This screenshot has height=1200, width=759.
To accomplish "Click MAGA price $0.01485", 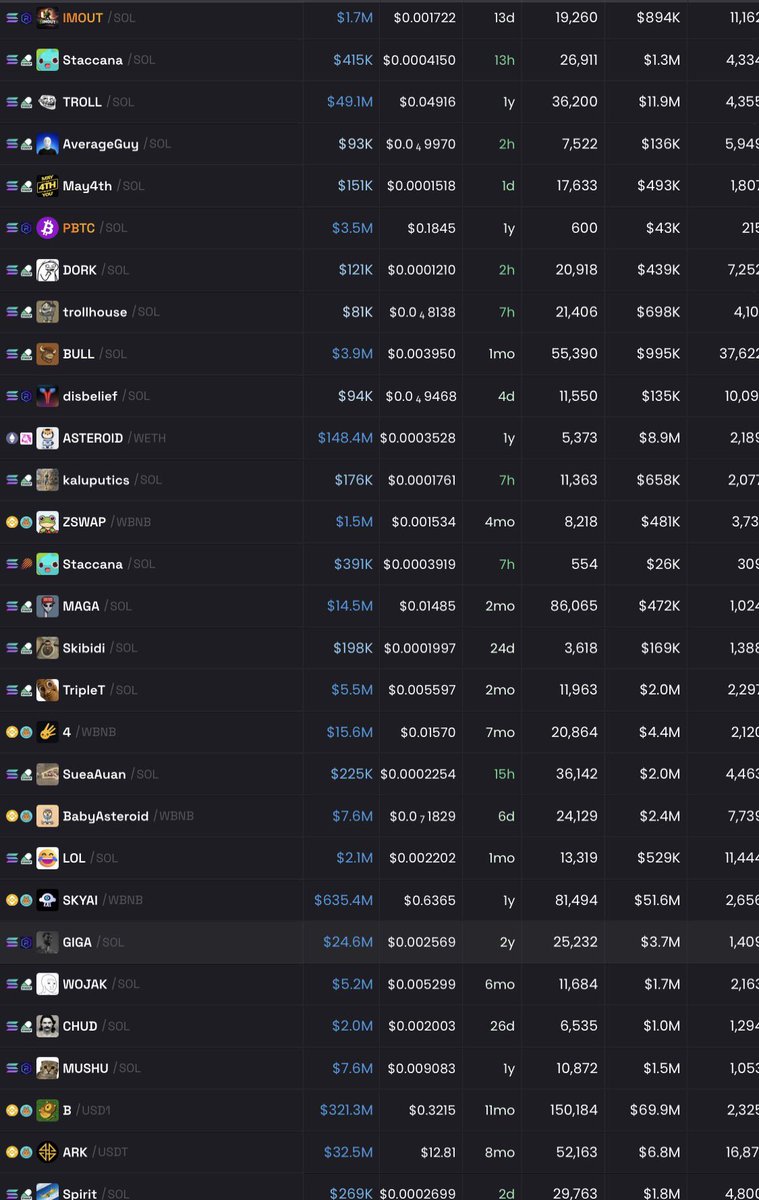I will click(427, 606).
